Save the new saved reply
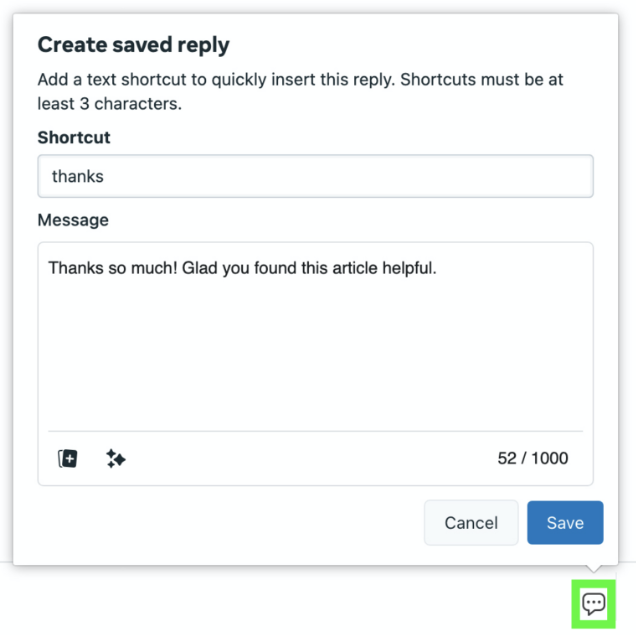The width and height of the screenshot is (636, 635). click(565, 523)
